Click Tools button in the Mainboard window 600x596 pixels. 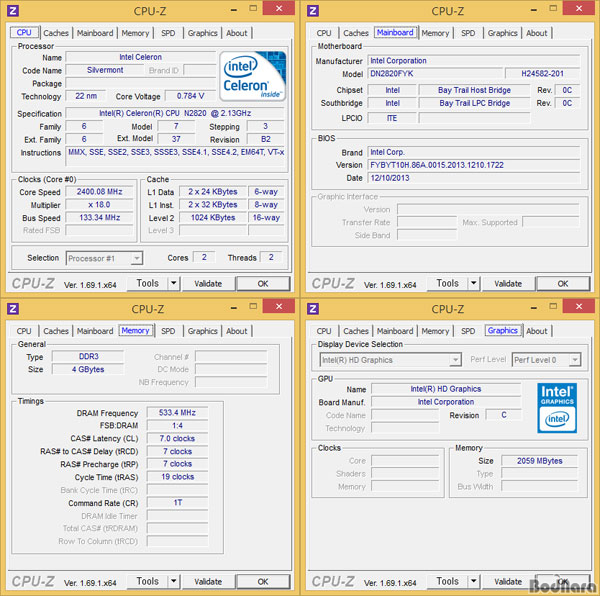point(448,283)
